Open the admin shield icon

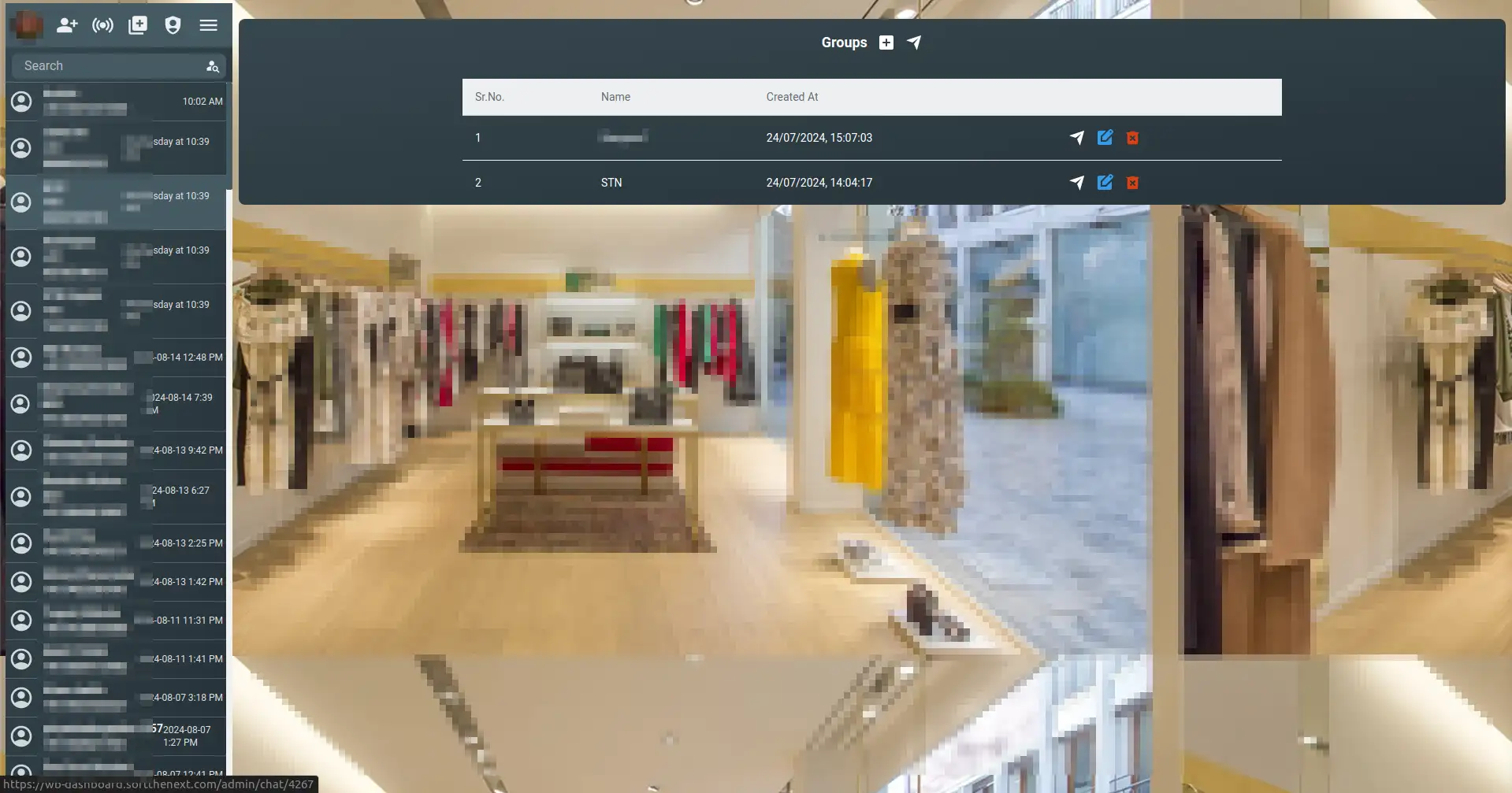(173, 25)
